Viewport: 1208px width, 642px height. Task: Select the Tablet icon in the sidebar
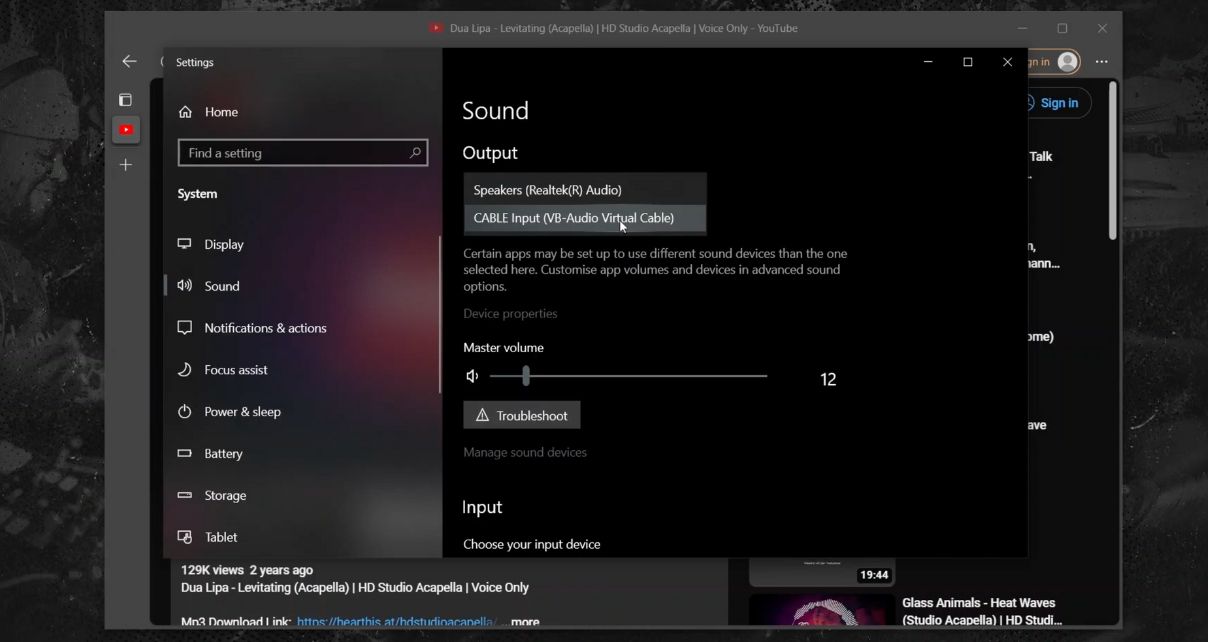184,537
